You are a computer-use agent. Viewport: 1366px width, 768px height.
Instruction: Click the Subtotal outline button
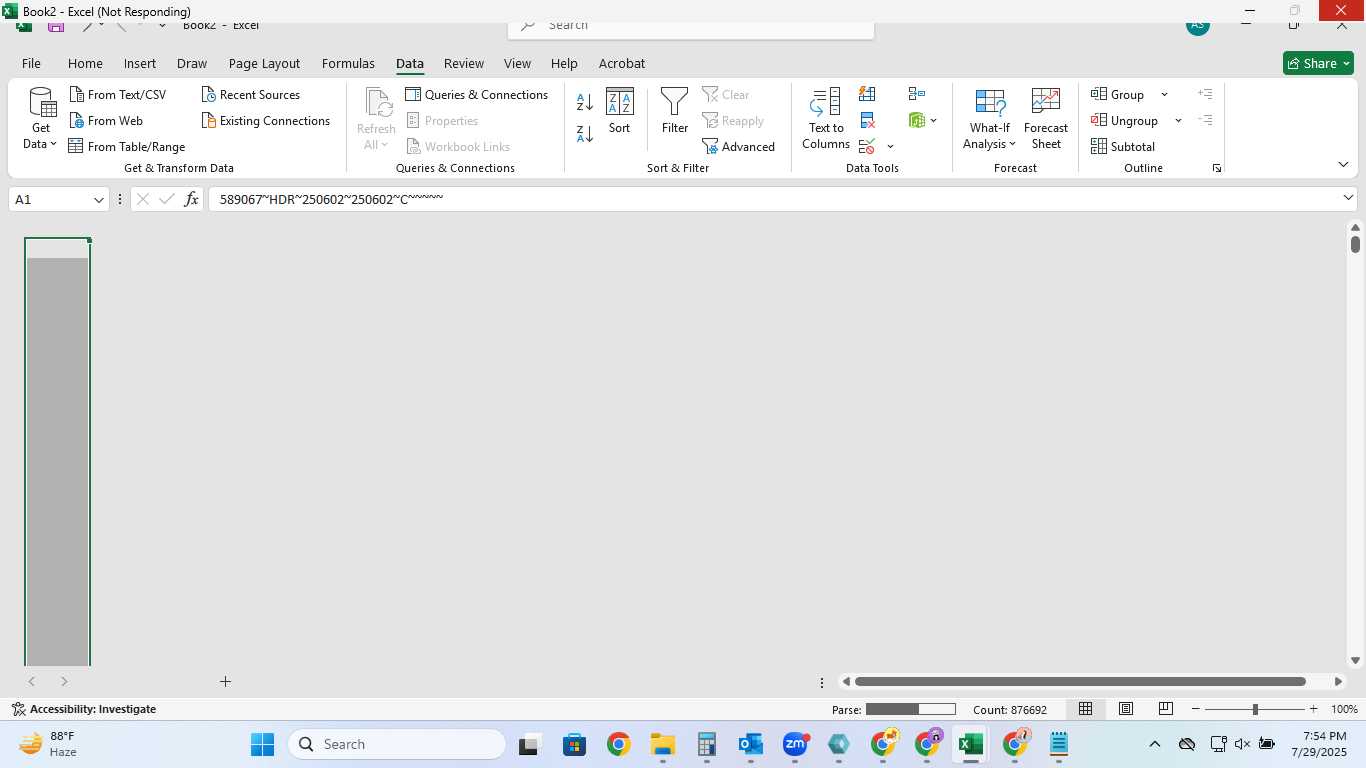tap(1123, 147)
